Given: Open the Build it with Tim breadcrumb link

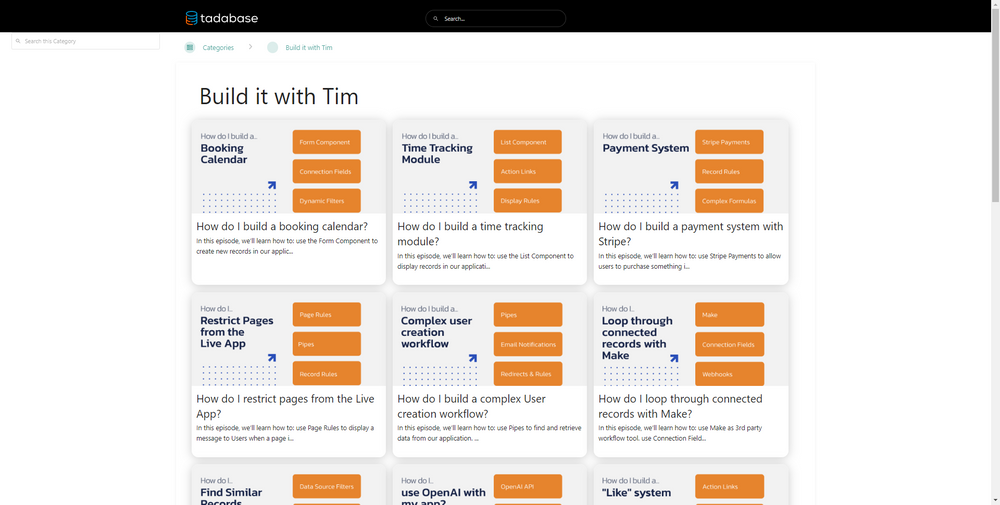Looking at the screenshot, I should (309, 47).
